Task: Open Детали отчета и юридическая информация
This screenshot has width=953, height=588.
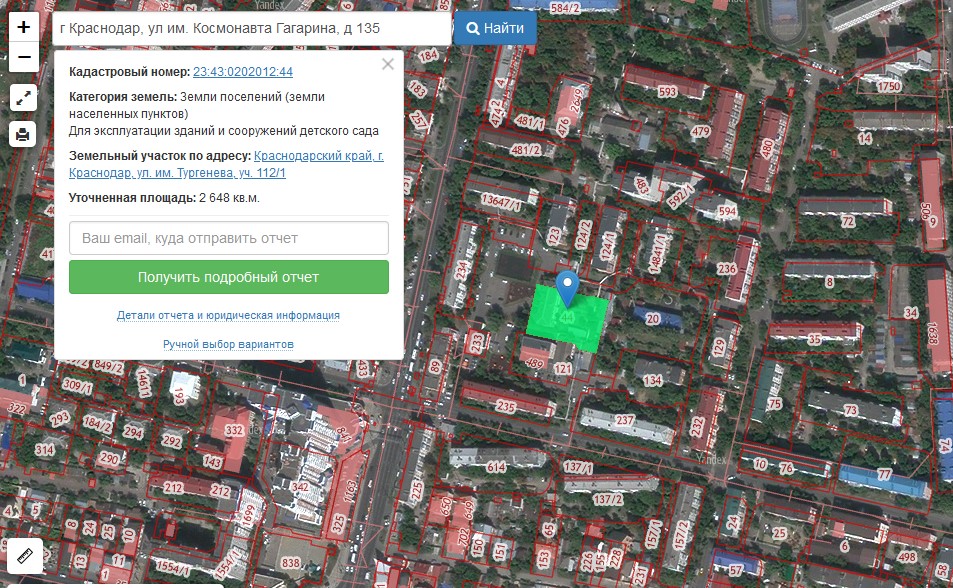Action: pyautogui.click(x=228, y=315)
